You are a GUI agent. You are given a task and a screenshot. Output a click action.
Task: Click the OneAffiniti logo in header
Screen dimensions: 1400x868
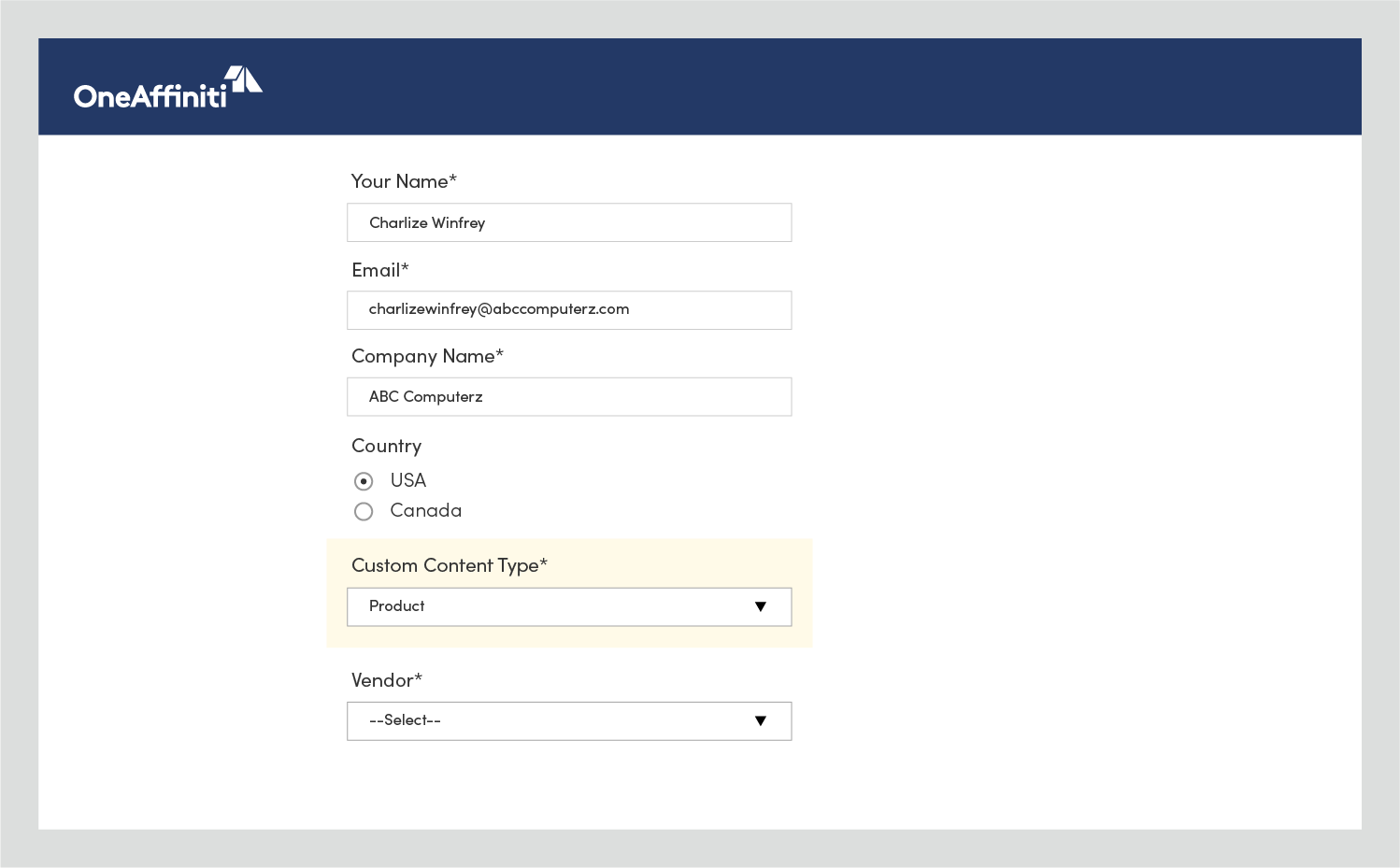pyautogui.click(x=168, y=88)
